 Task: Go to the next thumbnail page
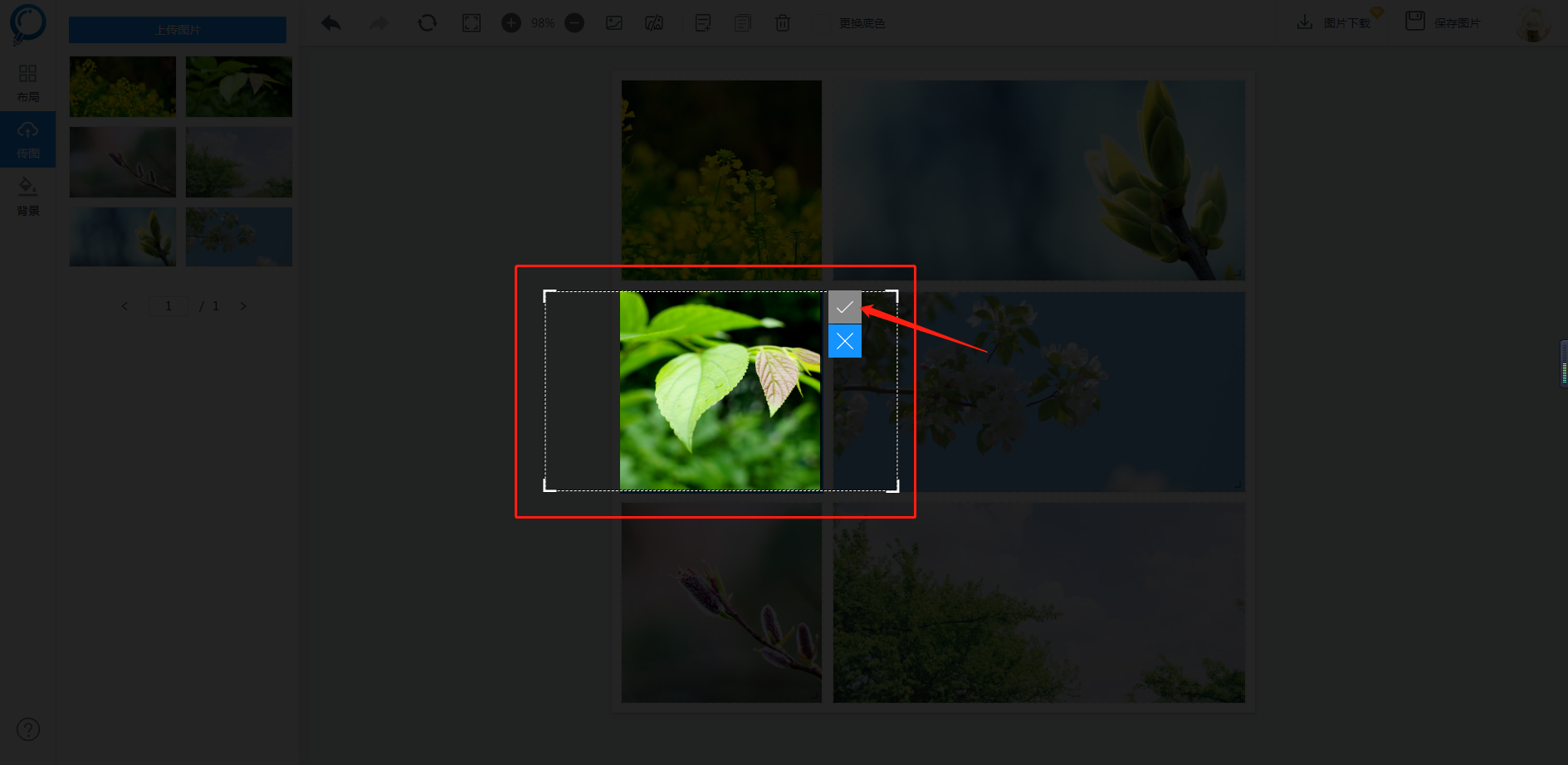tap(243, 306)
